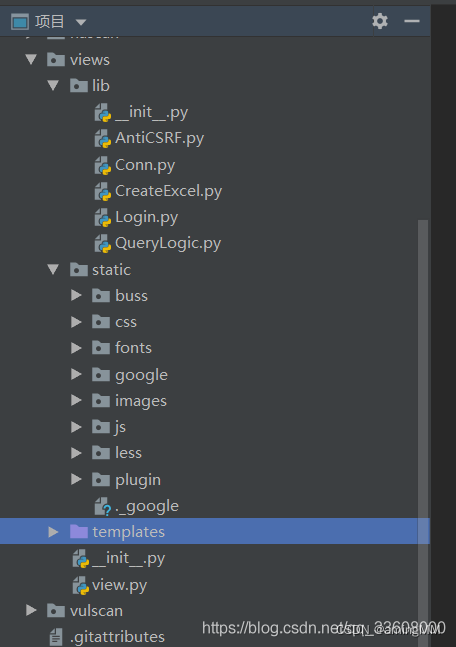Viewport: 456px width, 647px height.
Task: Click the google folder icon
Action: point(101,374)
